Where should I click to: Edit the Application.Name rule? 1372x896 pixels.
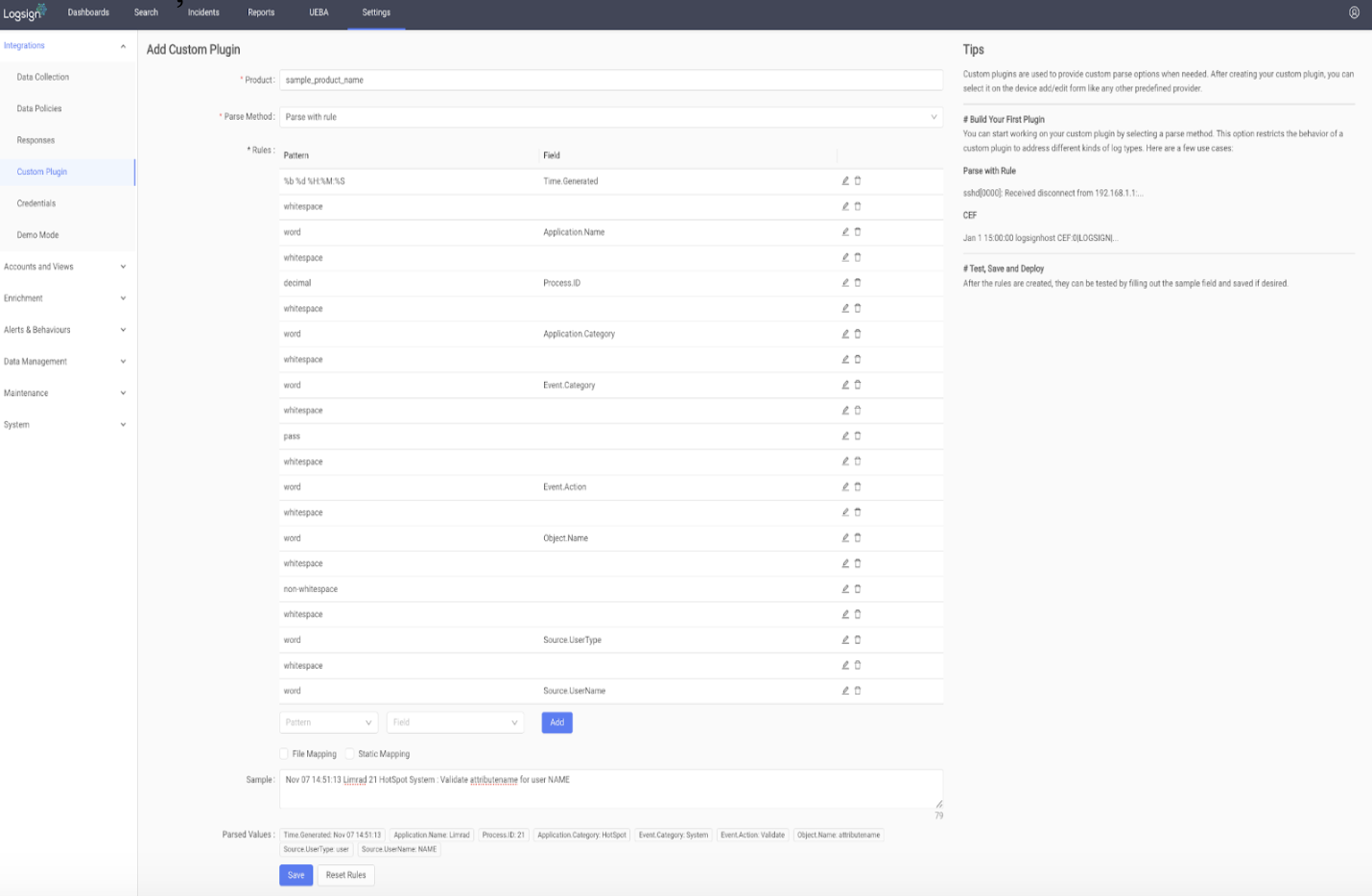point(845,231)
